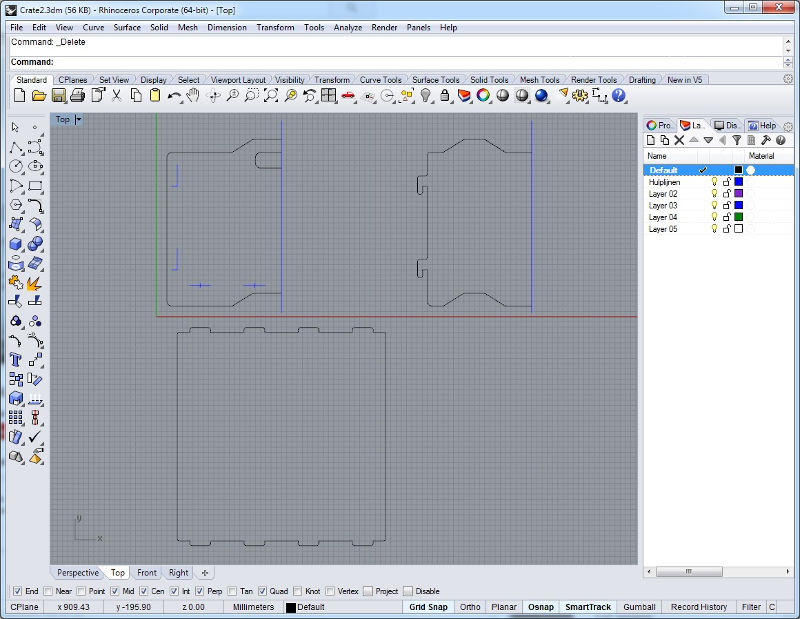Select the Layer 05 row
Viewport: 800px width, 619px height.
(718, 229)
